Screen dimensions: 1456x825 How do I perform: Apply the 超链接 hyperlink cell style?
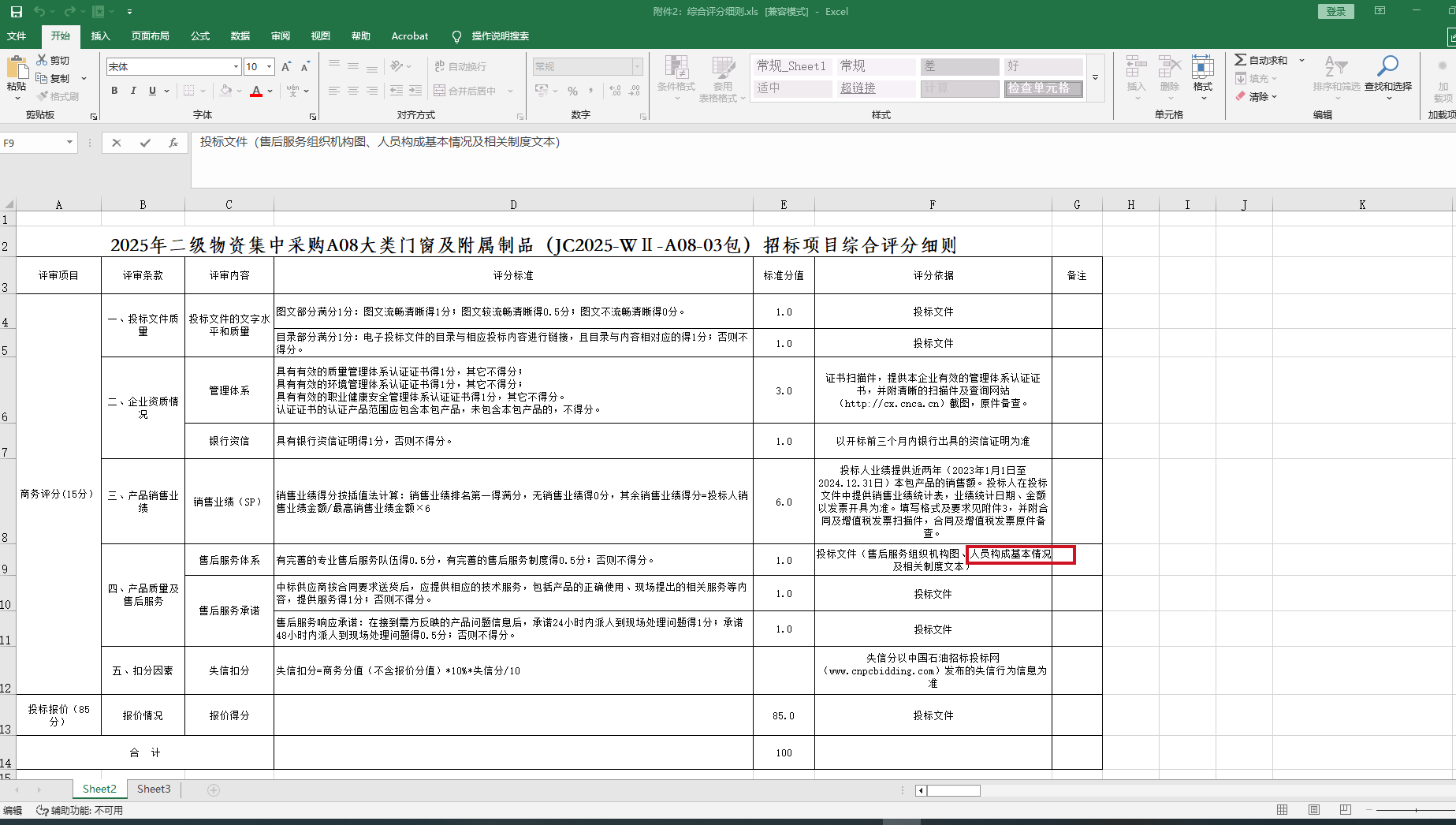pos(875,88)
